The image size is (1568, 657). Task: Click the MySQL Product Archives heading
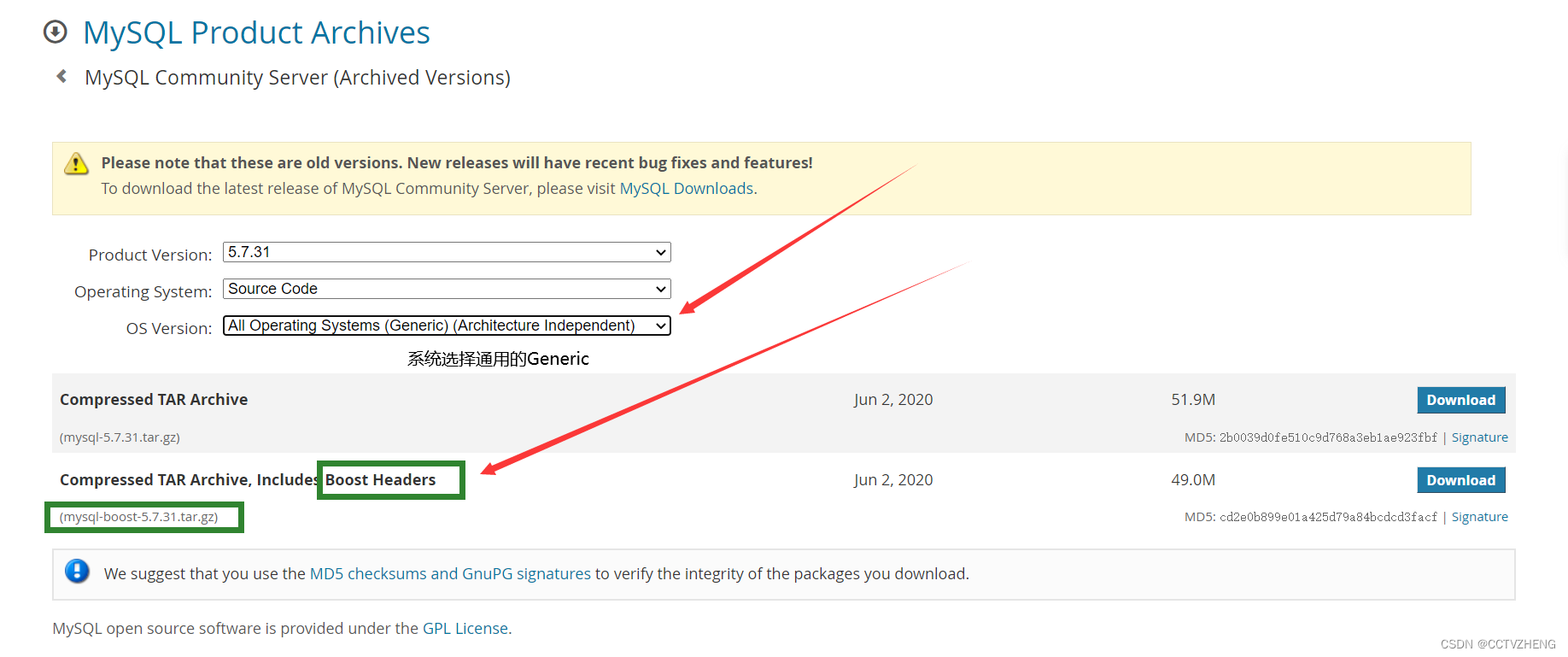[256, 32]
